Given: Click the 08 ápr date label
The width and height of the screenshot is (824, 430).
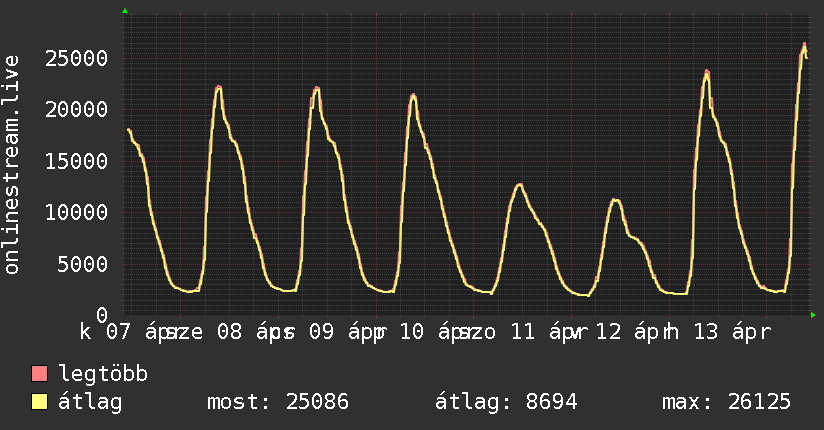Looking at the screenshot, I should [x=255, y=332].
